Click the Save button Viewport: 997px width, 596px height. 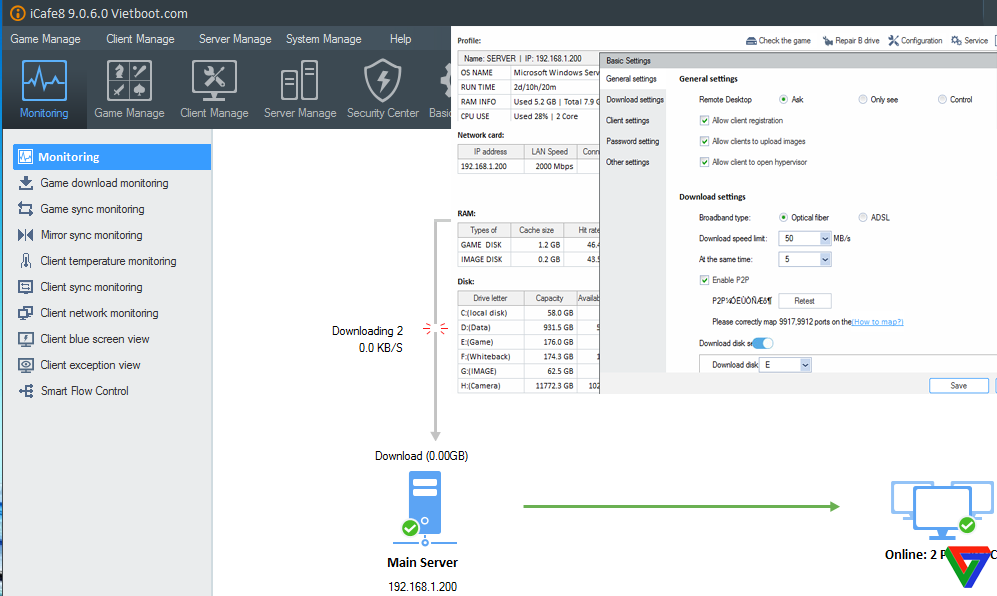click(x=958, y=386)
